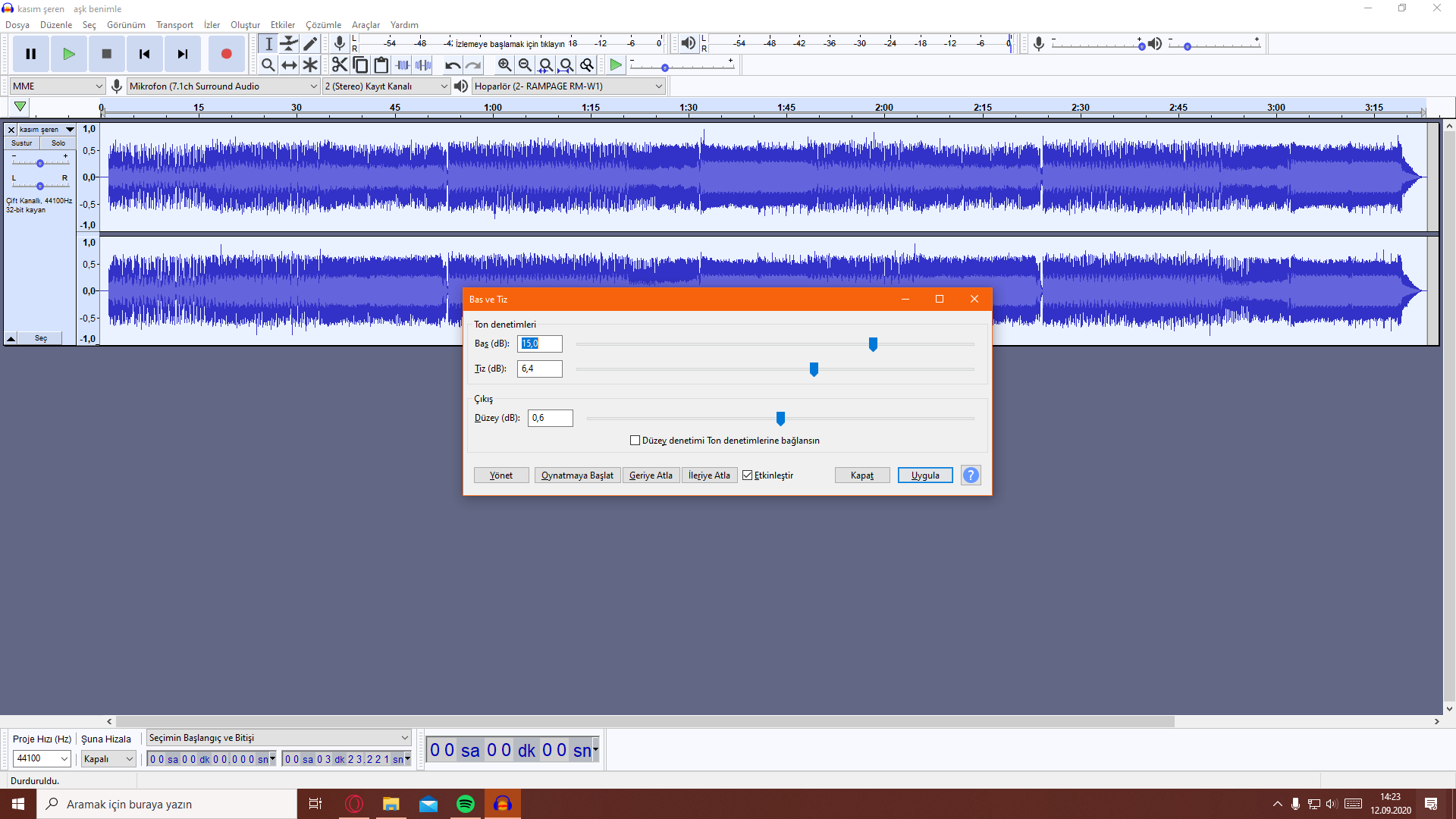This screenshot has width=1456, height=819.
Task: Click the Yönet button
Action: pyautogui.click(x=501, y=475)
